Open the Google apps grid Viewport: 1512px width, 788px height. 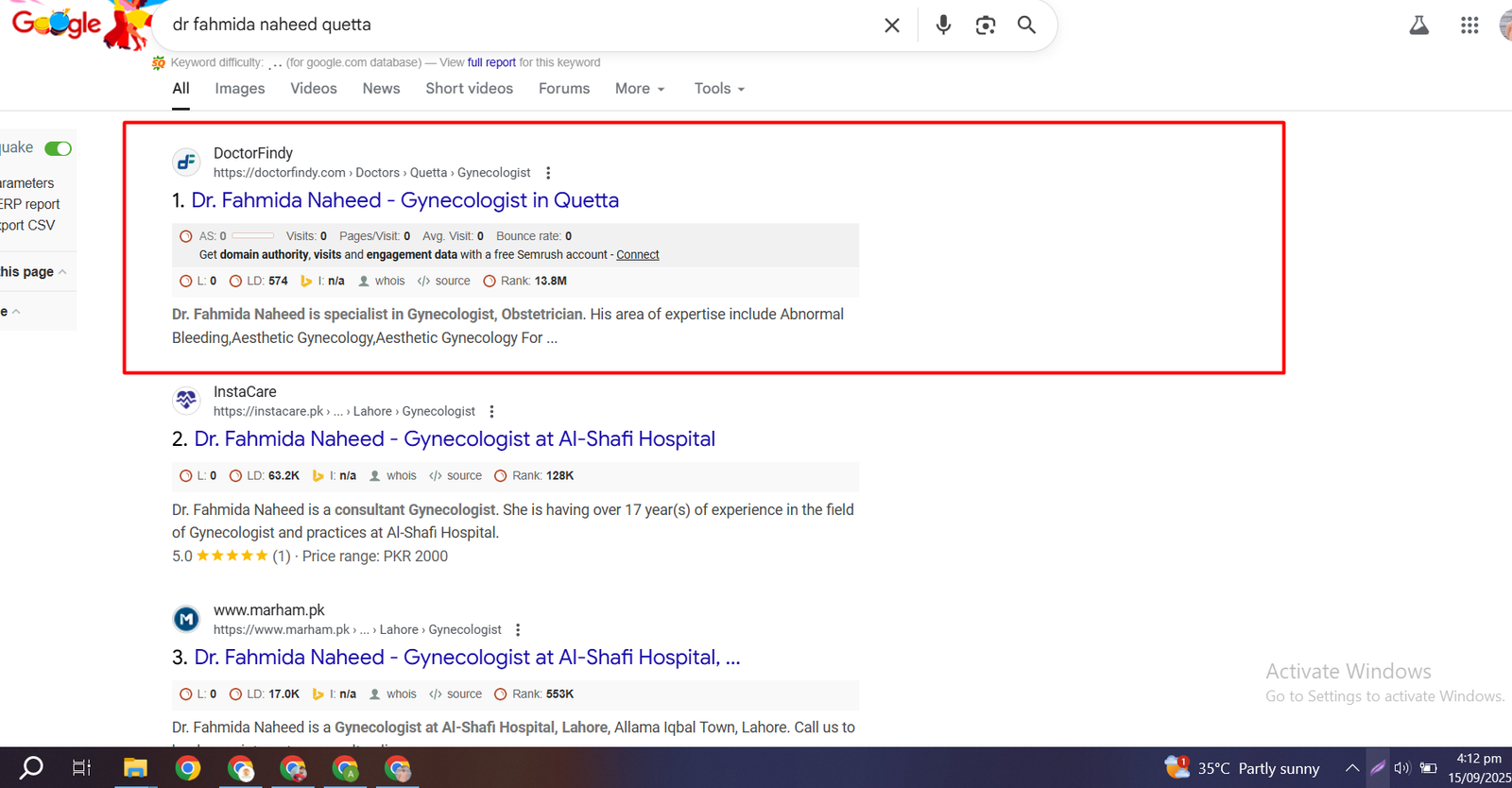pos(1469,26)
